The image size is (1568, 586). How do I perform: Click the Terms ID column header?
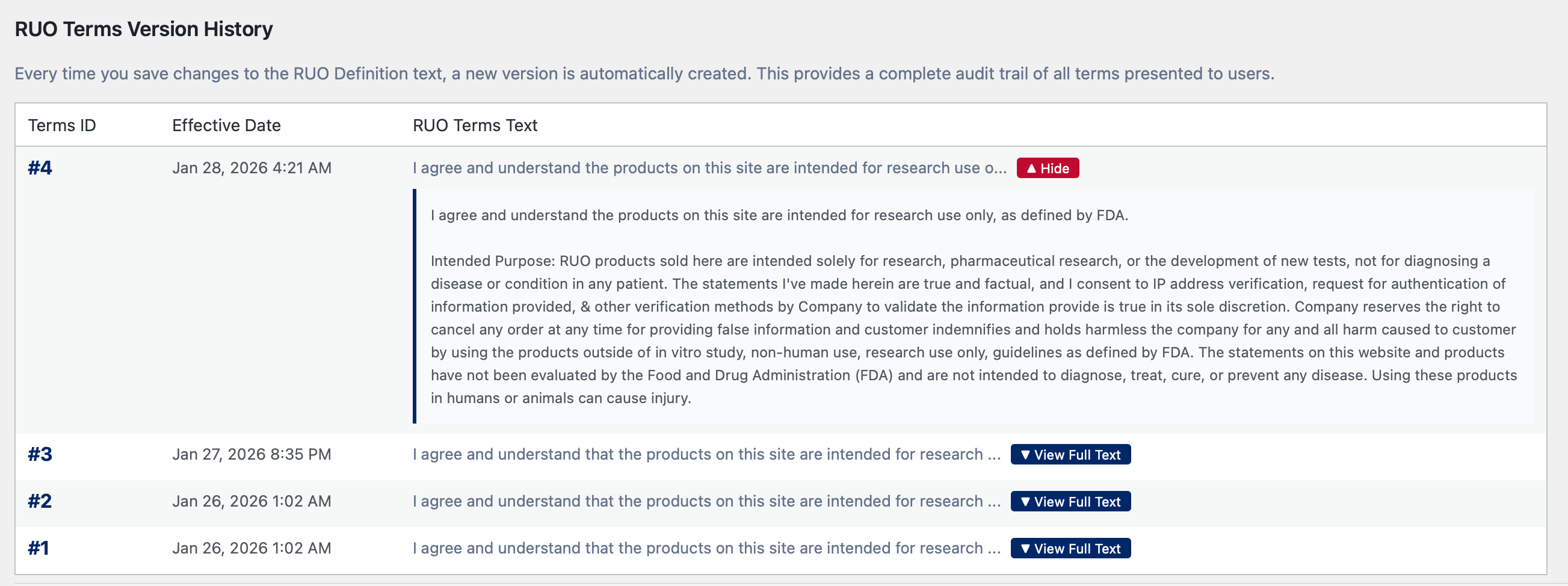pos(61,125)
